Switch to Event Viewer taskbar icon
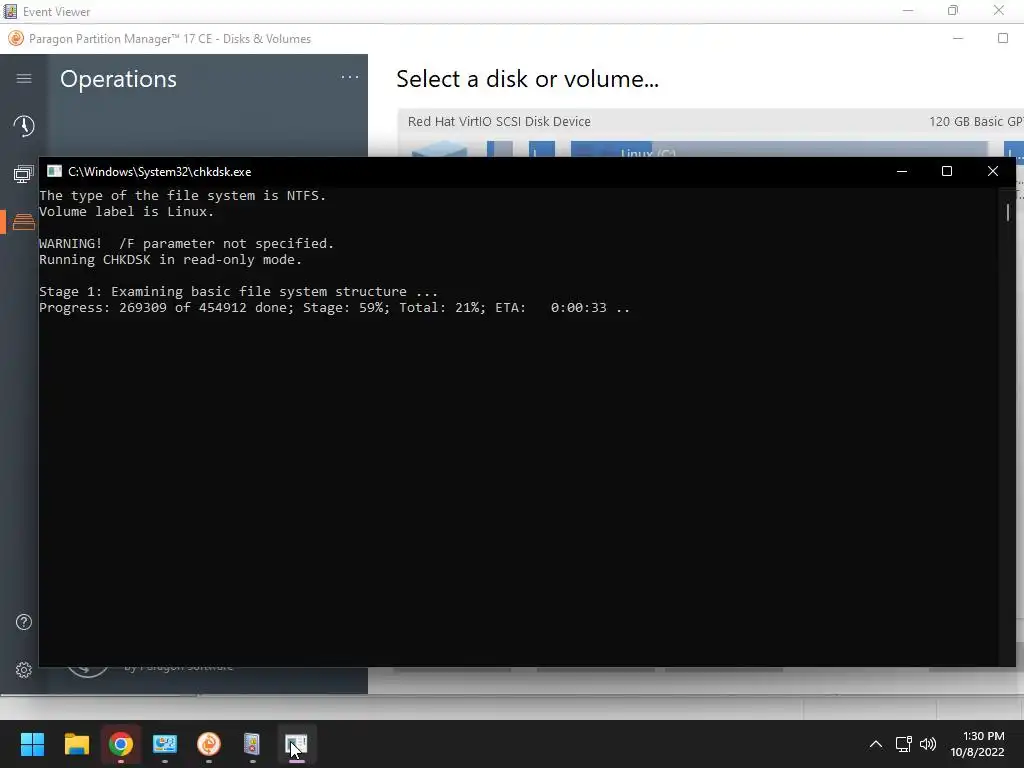 pyautogui.click(x=252, y=744)
